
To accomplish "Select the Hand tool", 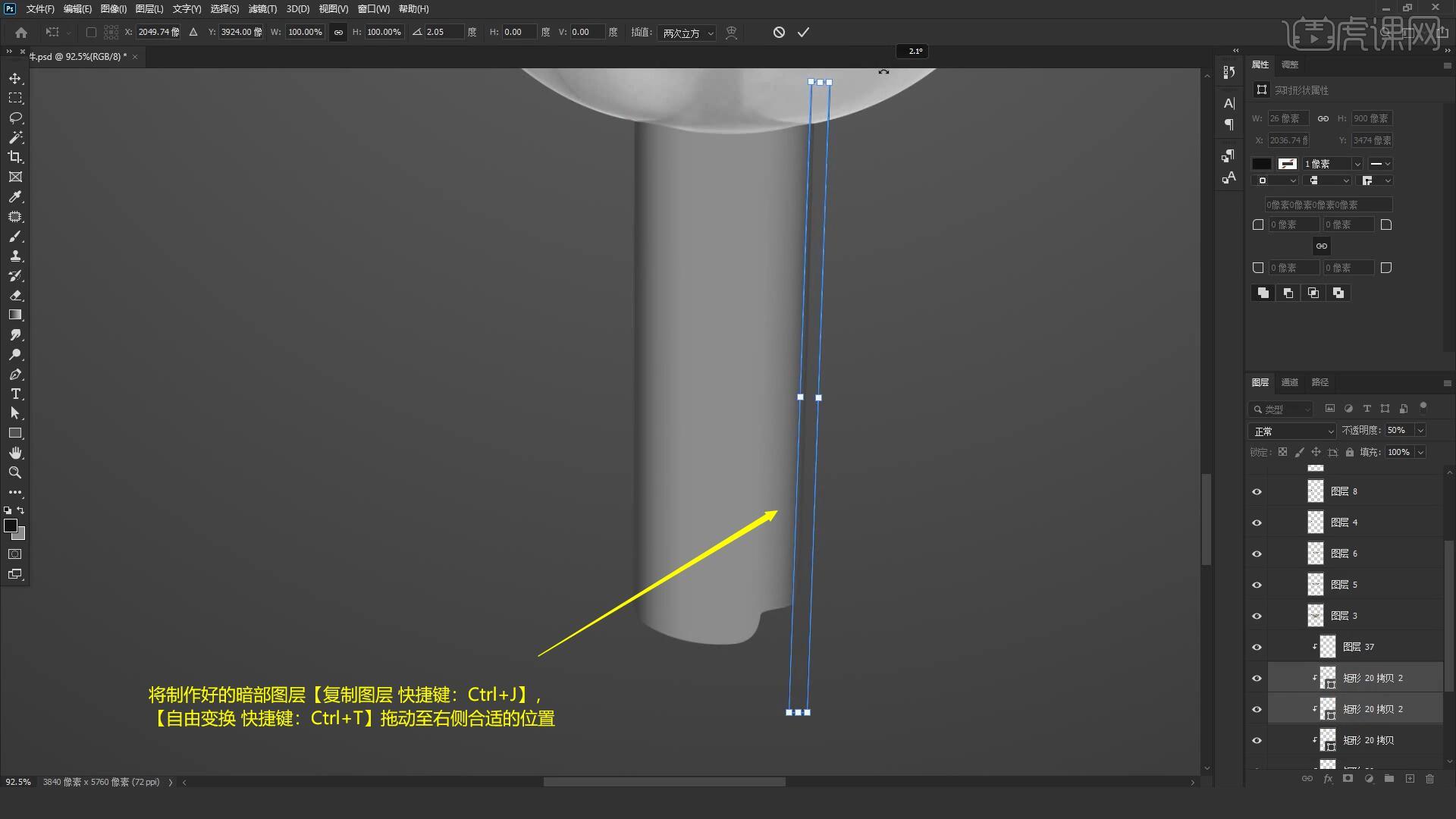I will (15, 453).
